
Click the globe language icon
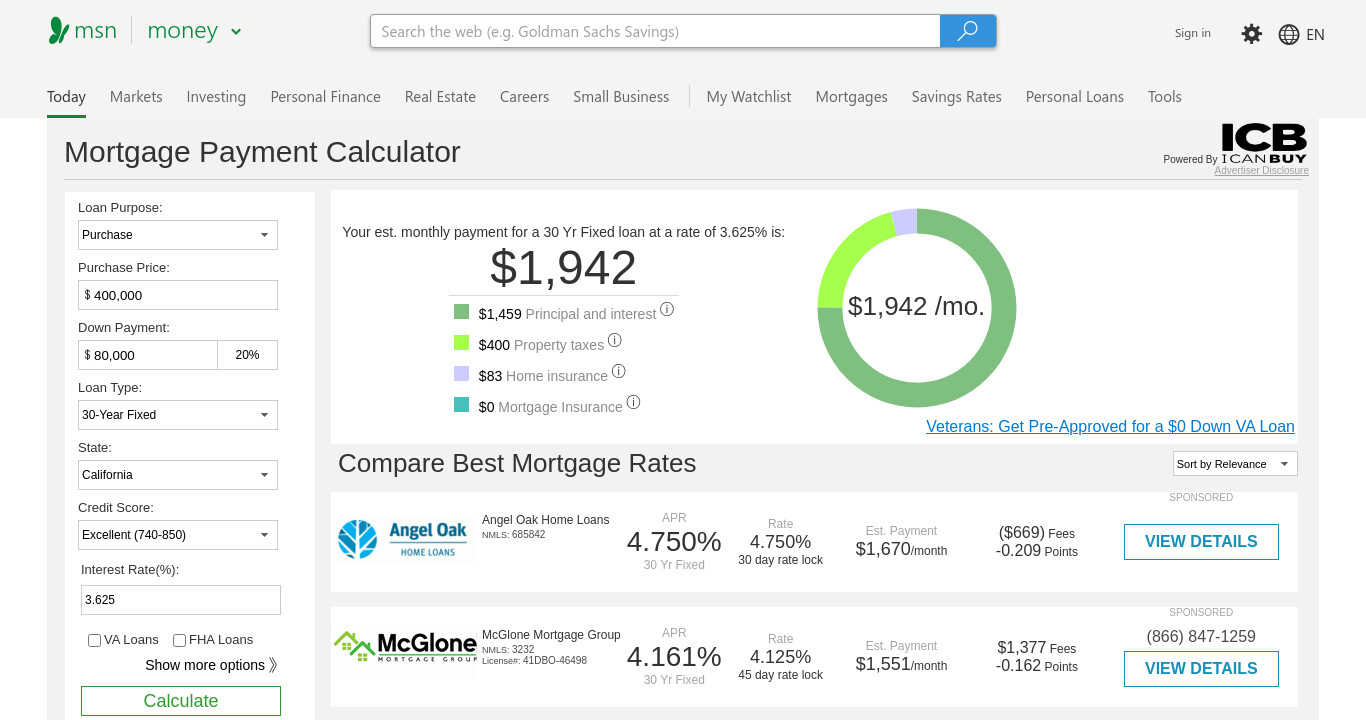[x=1289, y=34]
